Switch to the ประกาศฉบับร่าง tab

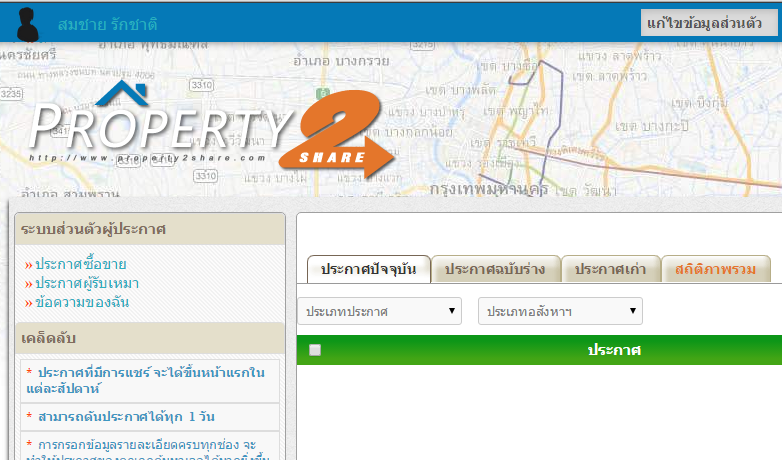coord(495,269)
